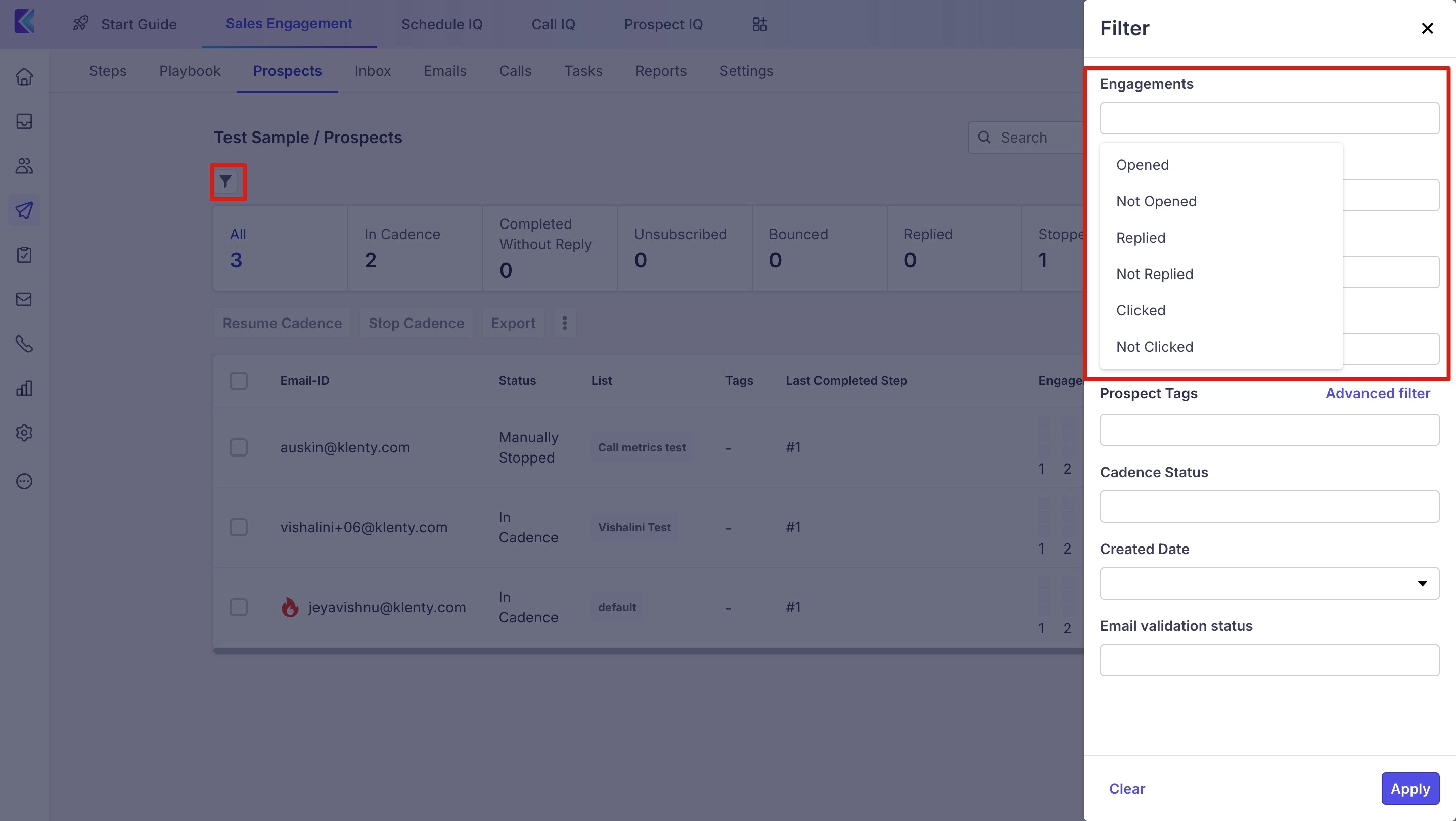Open the phone calls sidebar icon

pos(24,344)
